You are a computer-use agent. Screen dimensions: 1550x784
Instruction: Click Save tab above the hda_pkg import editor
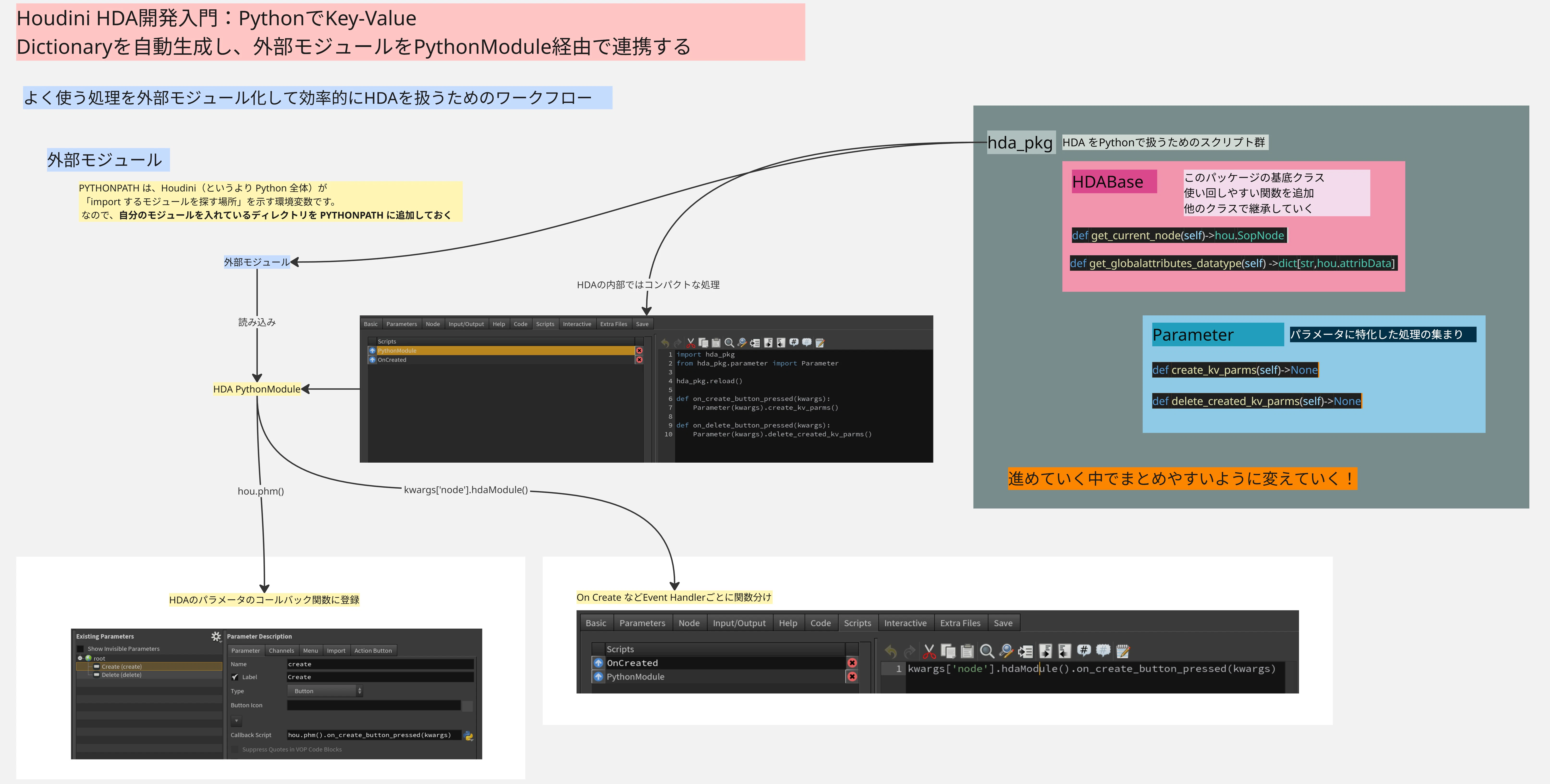point(642,324)
